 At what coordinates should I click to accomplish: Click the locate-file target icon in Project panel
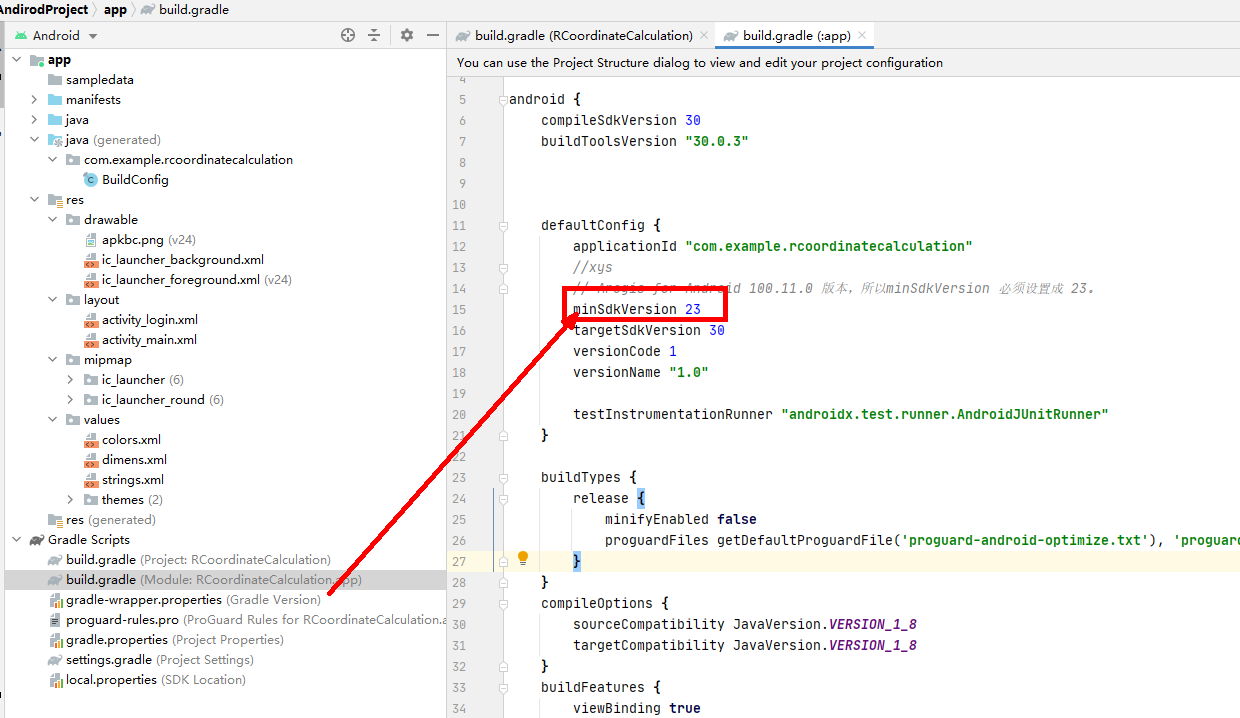pos(348,35)
